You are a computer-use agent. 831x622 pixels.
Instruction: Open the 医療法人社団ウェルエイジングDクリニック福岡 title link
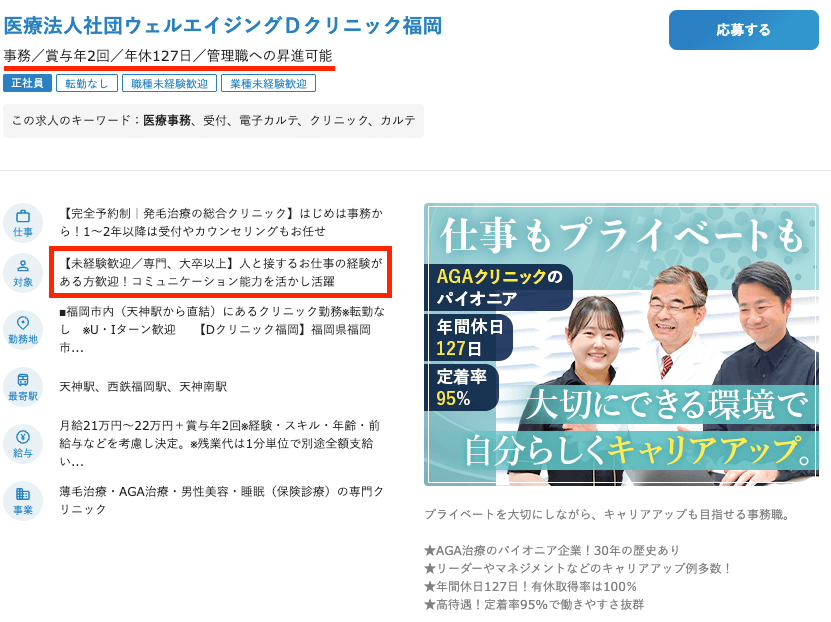click(223, 25)
